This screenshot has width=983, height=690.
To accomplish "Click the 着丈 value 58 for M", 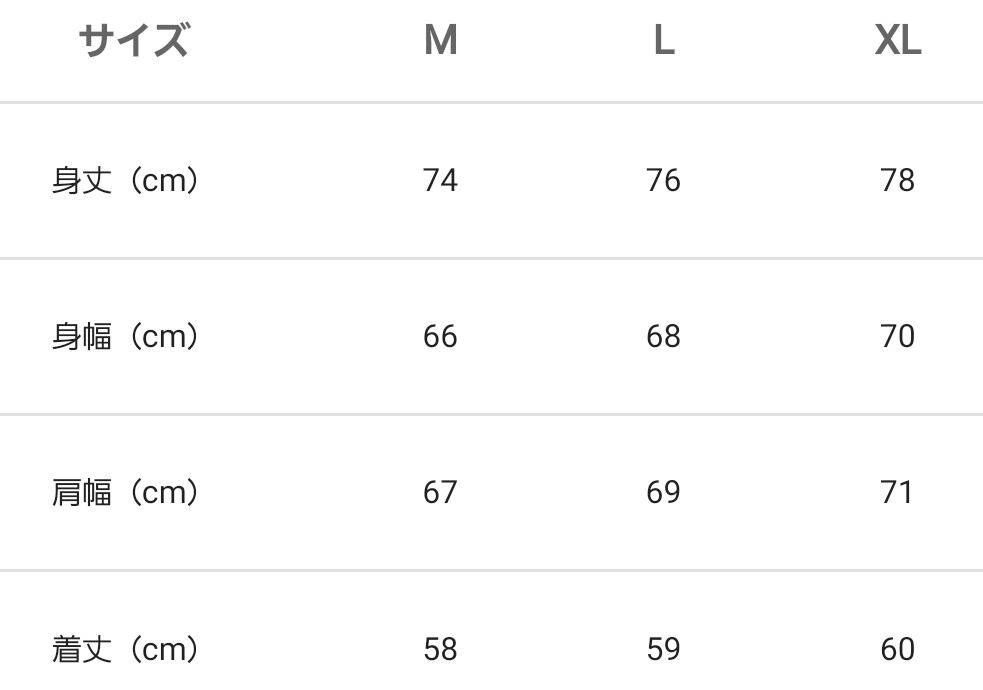I will click(x=440, y=650).
